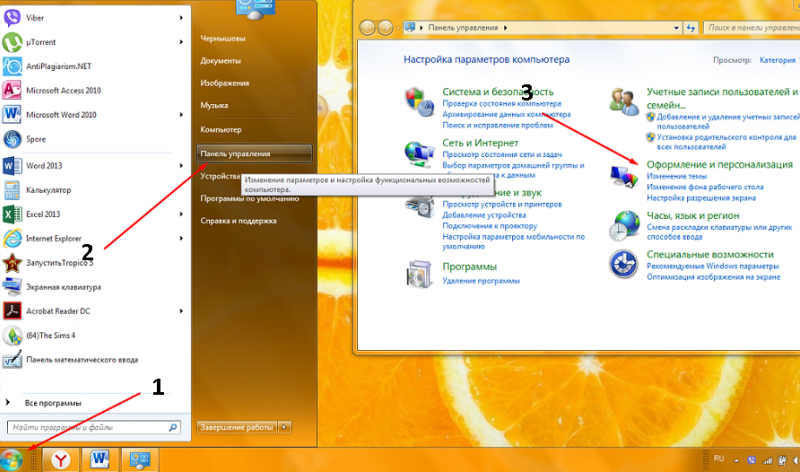Open Компьютер from Start menu
This screenshot has height=472, width=800.
(221, 130)
